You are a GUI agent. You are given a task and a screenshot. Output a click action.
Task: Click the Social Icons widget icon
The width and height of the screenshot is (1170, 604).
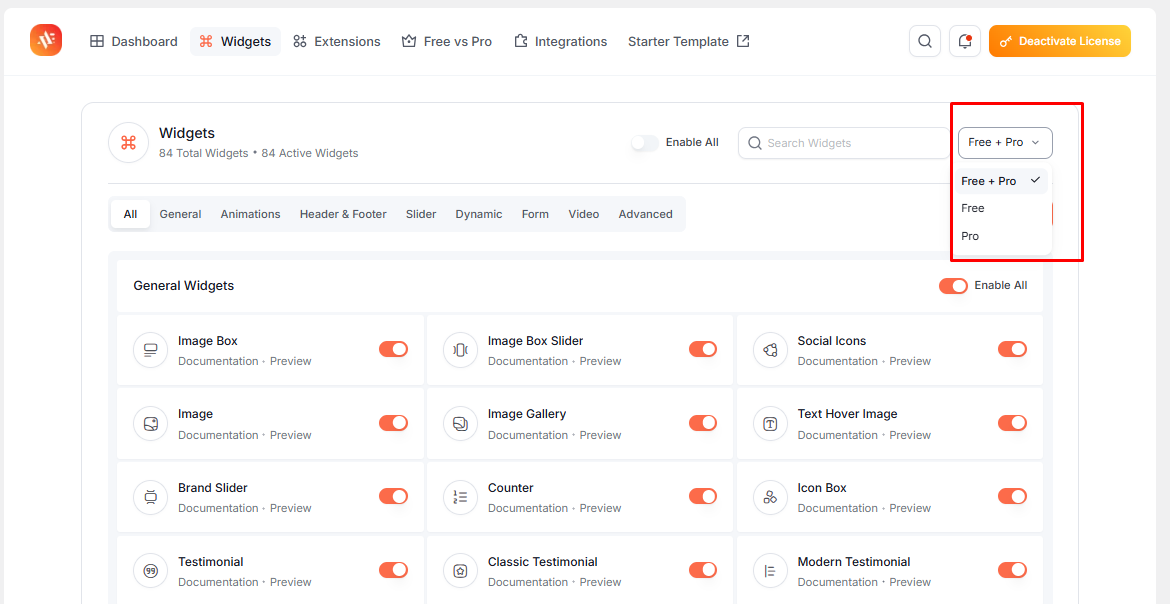770,349
